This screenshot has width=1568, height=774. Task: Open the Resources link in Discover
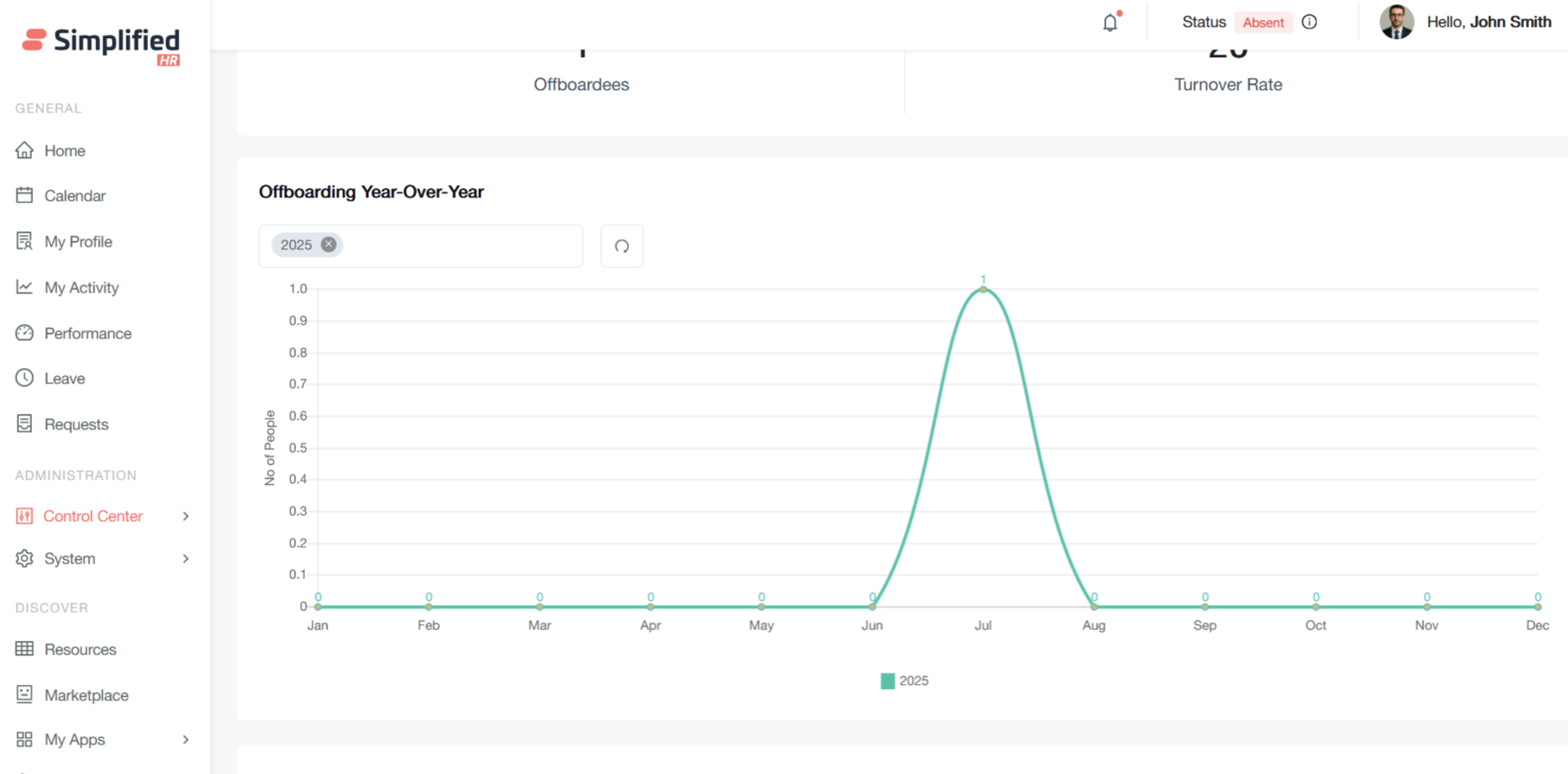pos(80,649)
